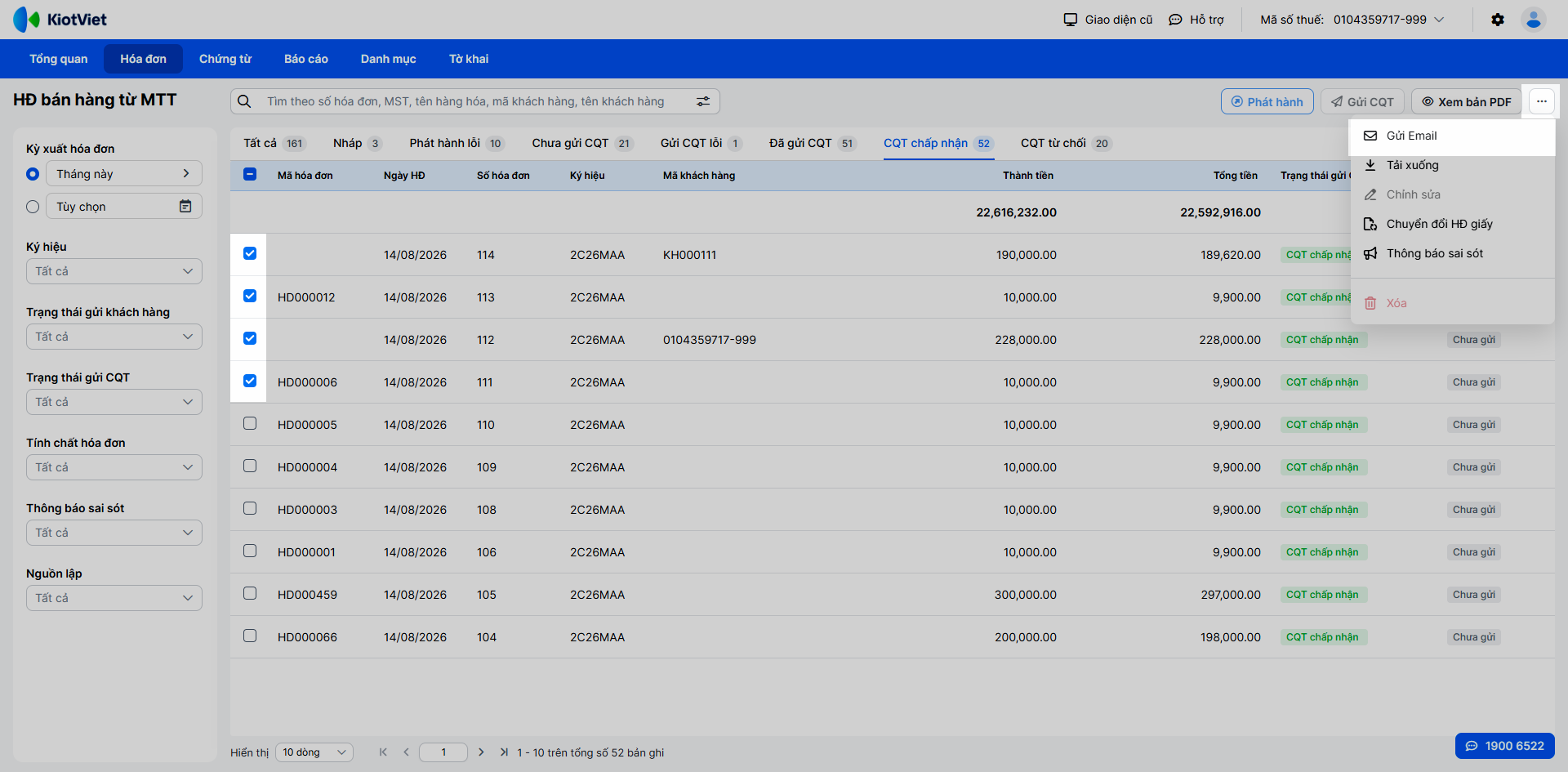Open the Trạng thái gửi khách hàng dropdown
The width and height of the screenshot is (1568, 772).
114,337
